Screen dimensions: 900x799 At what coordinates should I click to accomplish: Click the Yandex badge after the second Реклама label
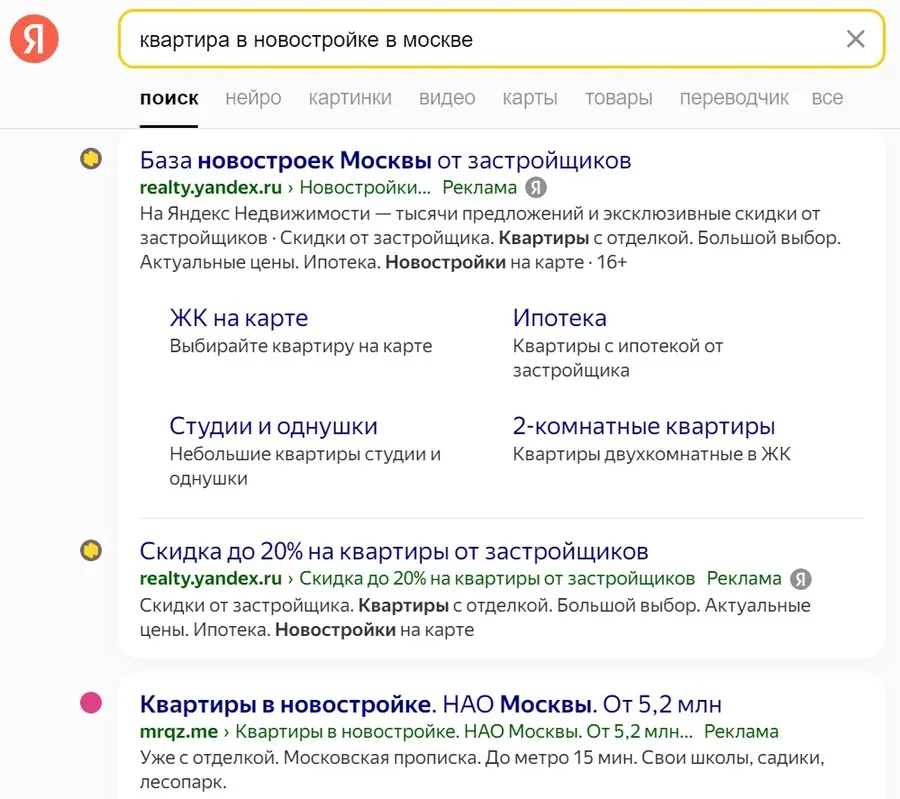[x=803, y=579]
